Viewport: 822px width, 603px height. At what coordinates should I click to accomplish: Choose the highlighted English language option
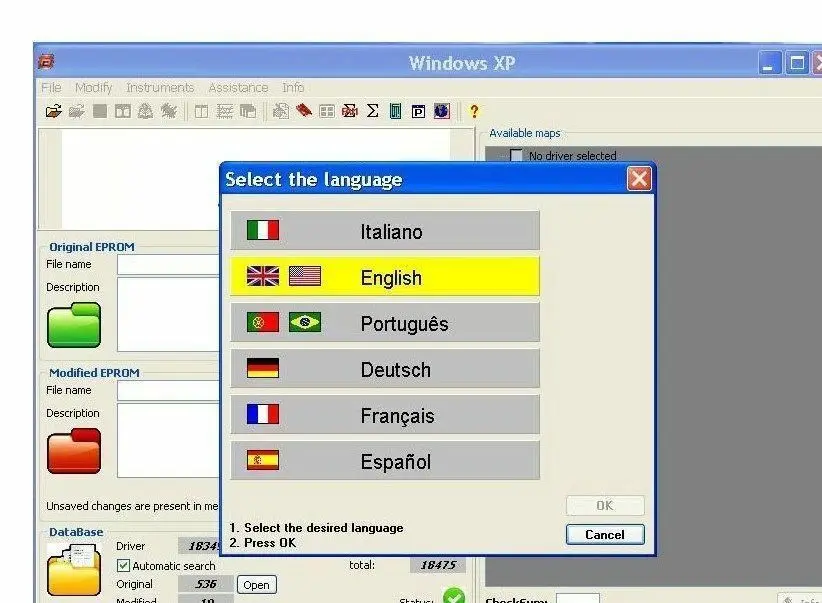pyautogui.click(x=385, y=276)
